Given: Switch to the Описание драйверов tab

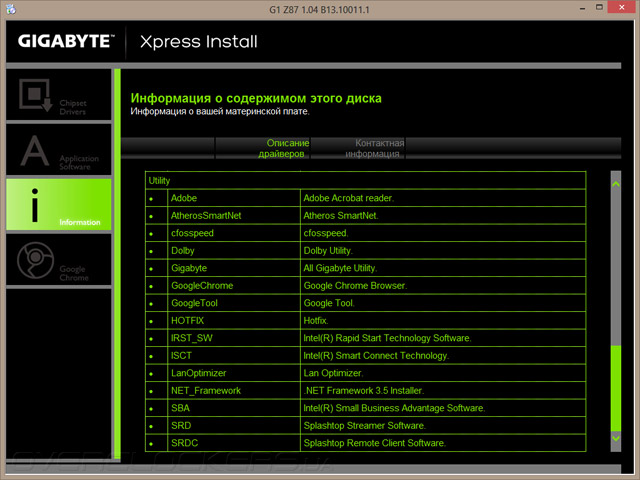Looking at the screenshot, I should click(x=262, y=148).
